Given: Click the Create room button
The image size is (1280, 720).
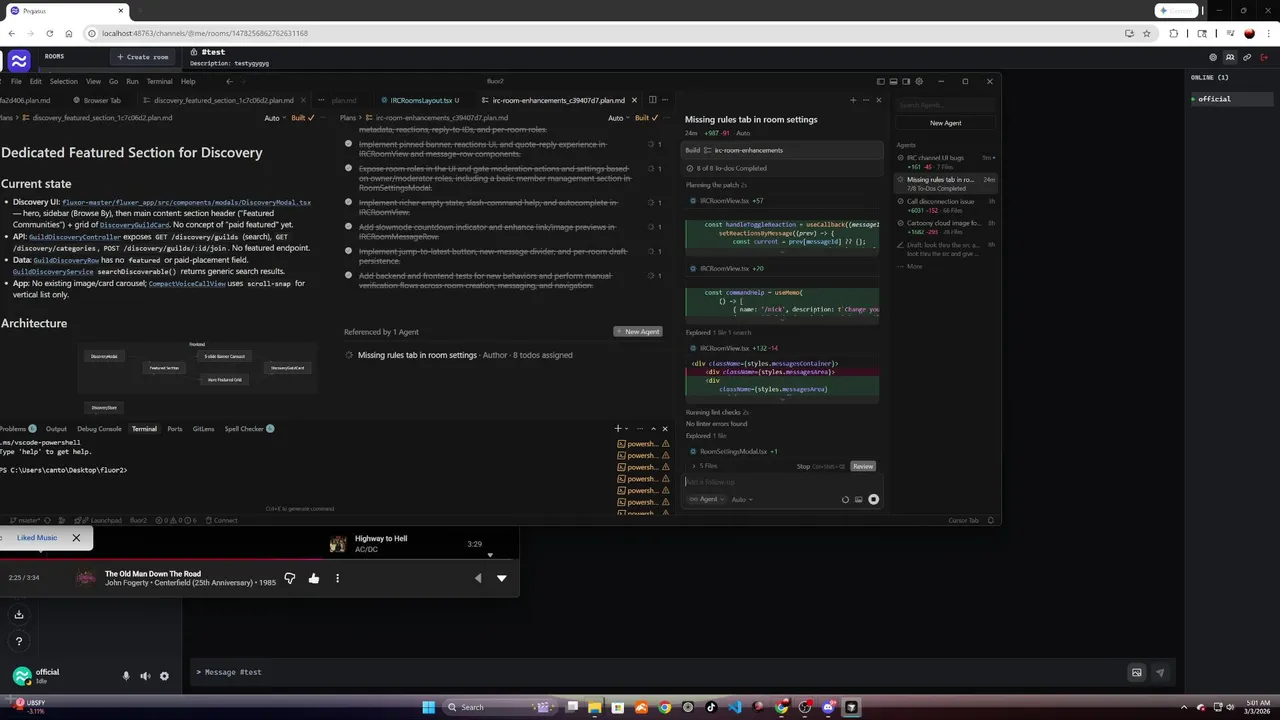Looking at the screenshot, I should tap(143, 57).
